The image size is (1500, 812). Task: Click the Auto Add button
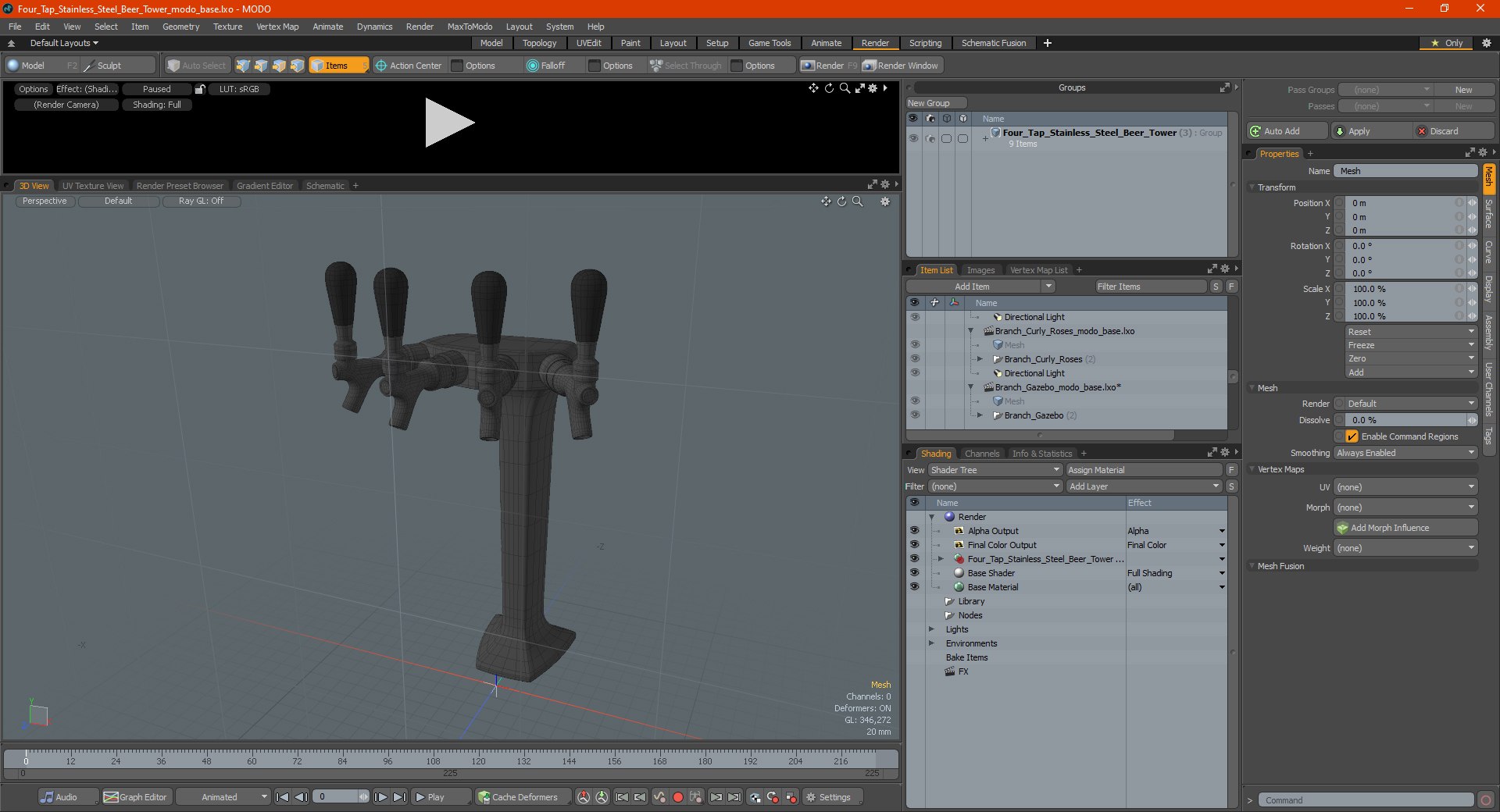tap(1287, 131)
